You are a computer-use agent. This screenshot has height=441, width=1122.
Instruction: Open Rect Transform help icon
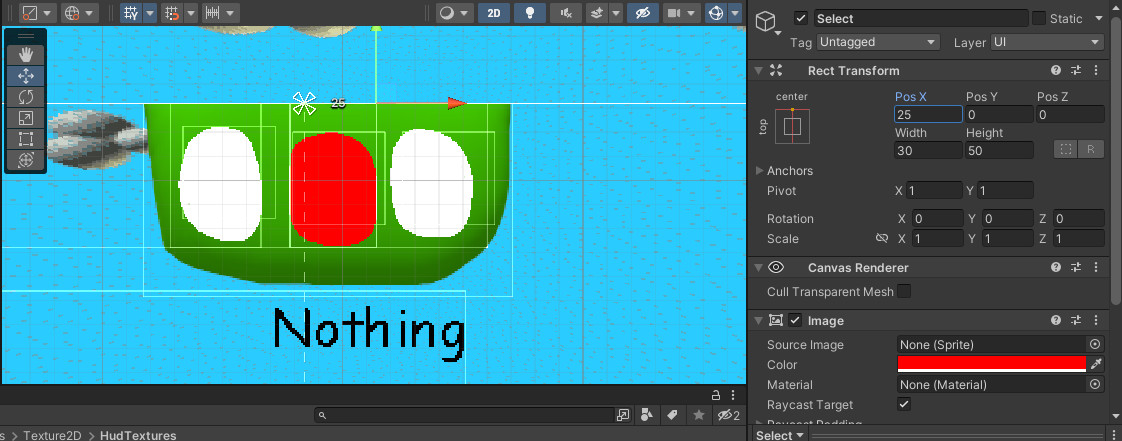(x=1056, y=71)
